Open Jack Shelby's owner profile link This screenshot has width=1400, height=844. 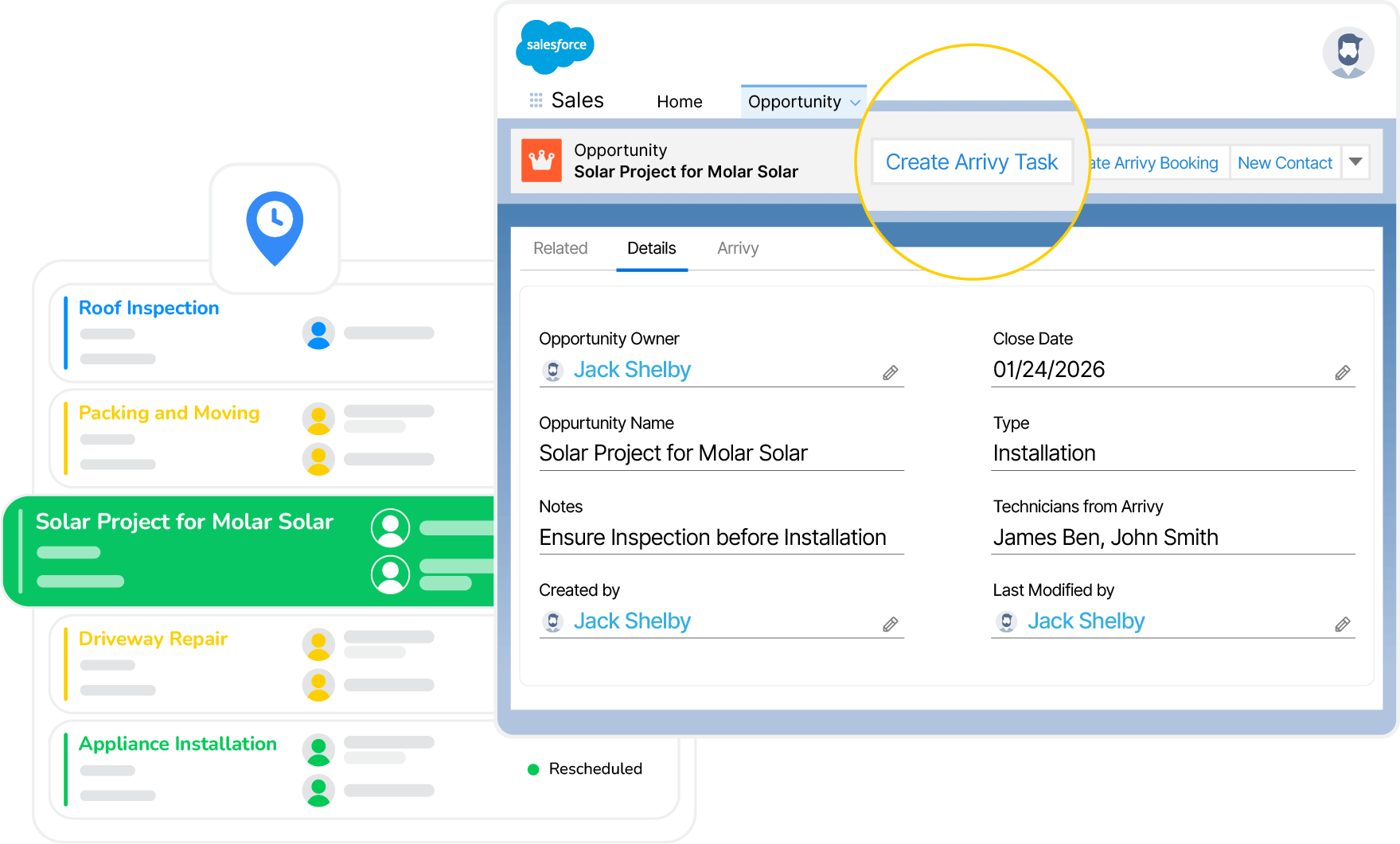click(x=632, y=369)
